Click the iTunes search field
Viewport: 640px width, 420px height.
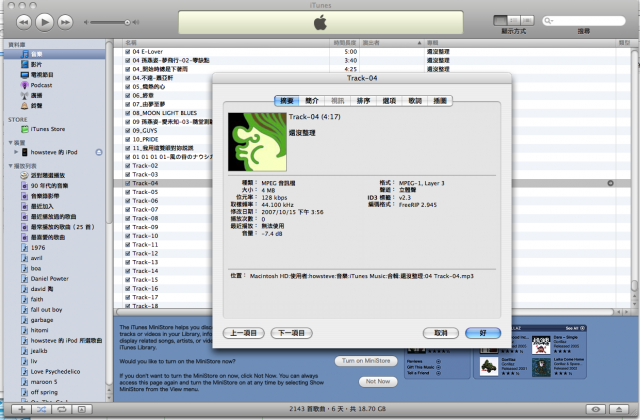(x=584, y=20)
